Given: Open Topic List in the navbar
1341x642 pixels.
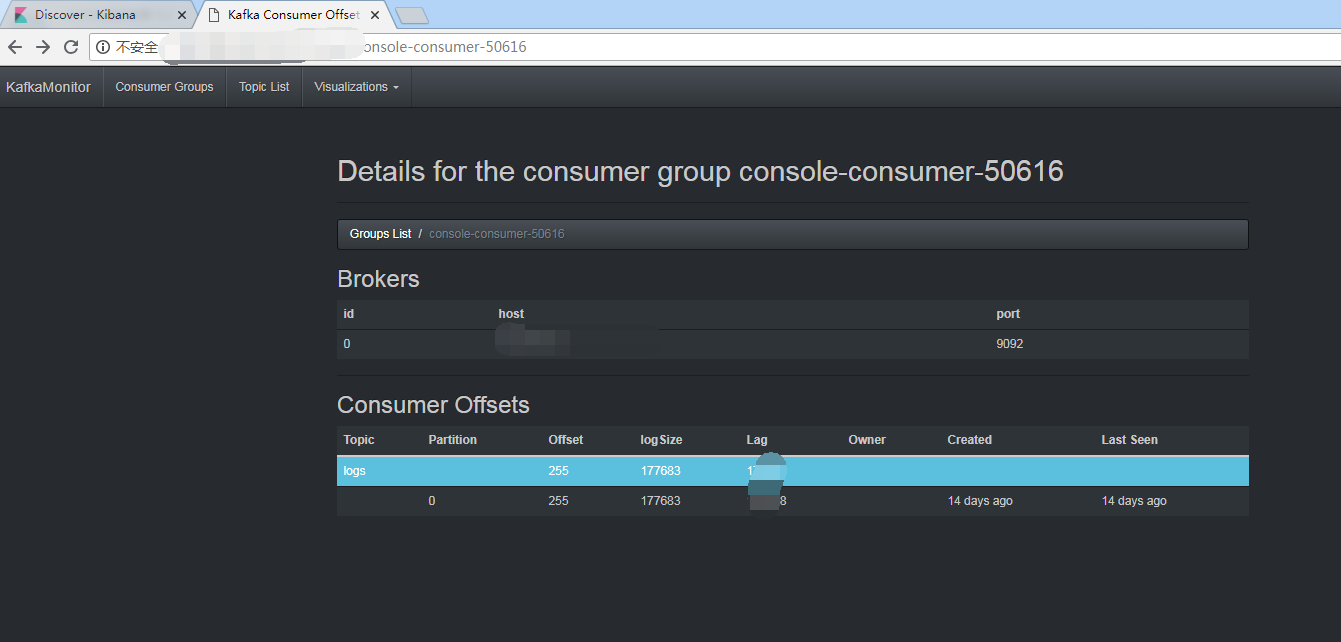Looking at the screenshot, I should pos(264,87).
